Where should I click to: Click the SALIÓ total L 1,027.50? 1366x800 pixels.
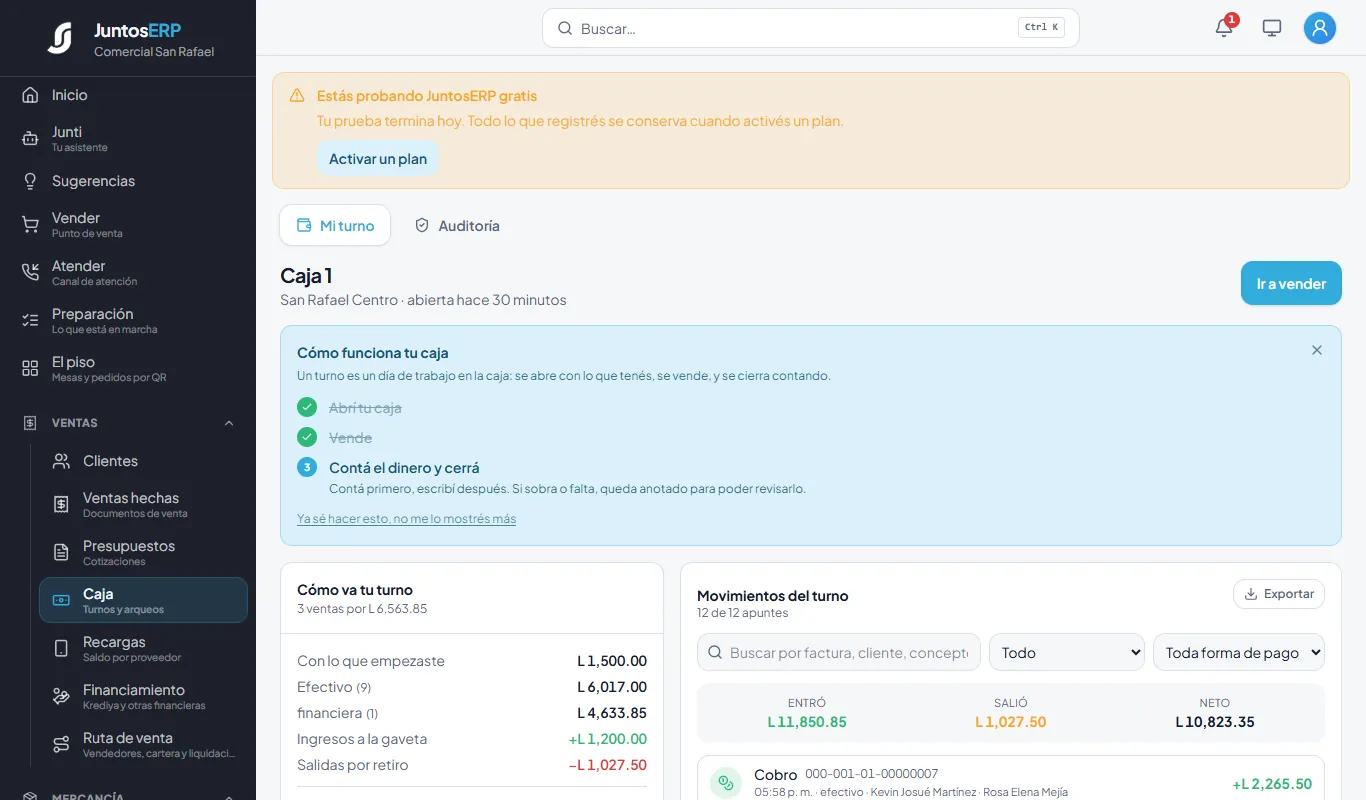pyautogui.click(x=1011, y=722)
